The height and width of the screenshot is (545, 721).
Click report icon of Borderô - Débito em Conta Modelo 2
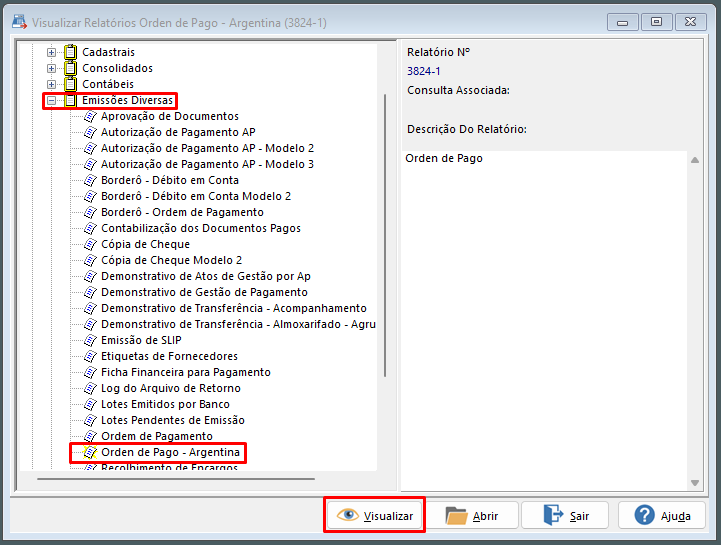click(x=91, y=196)
